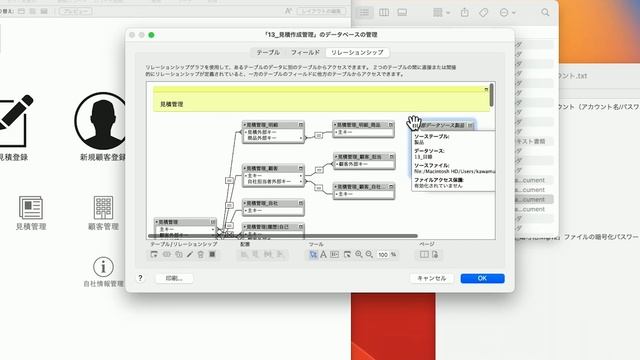The width and height of the screenshot is (640, 360).
Task: Collapse the 見積管理_顧客 table box
Action: (301, 168)
